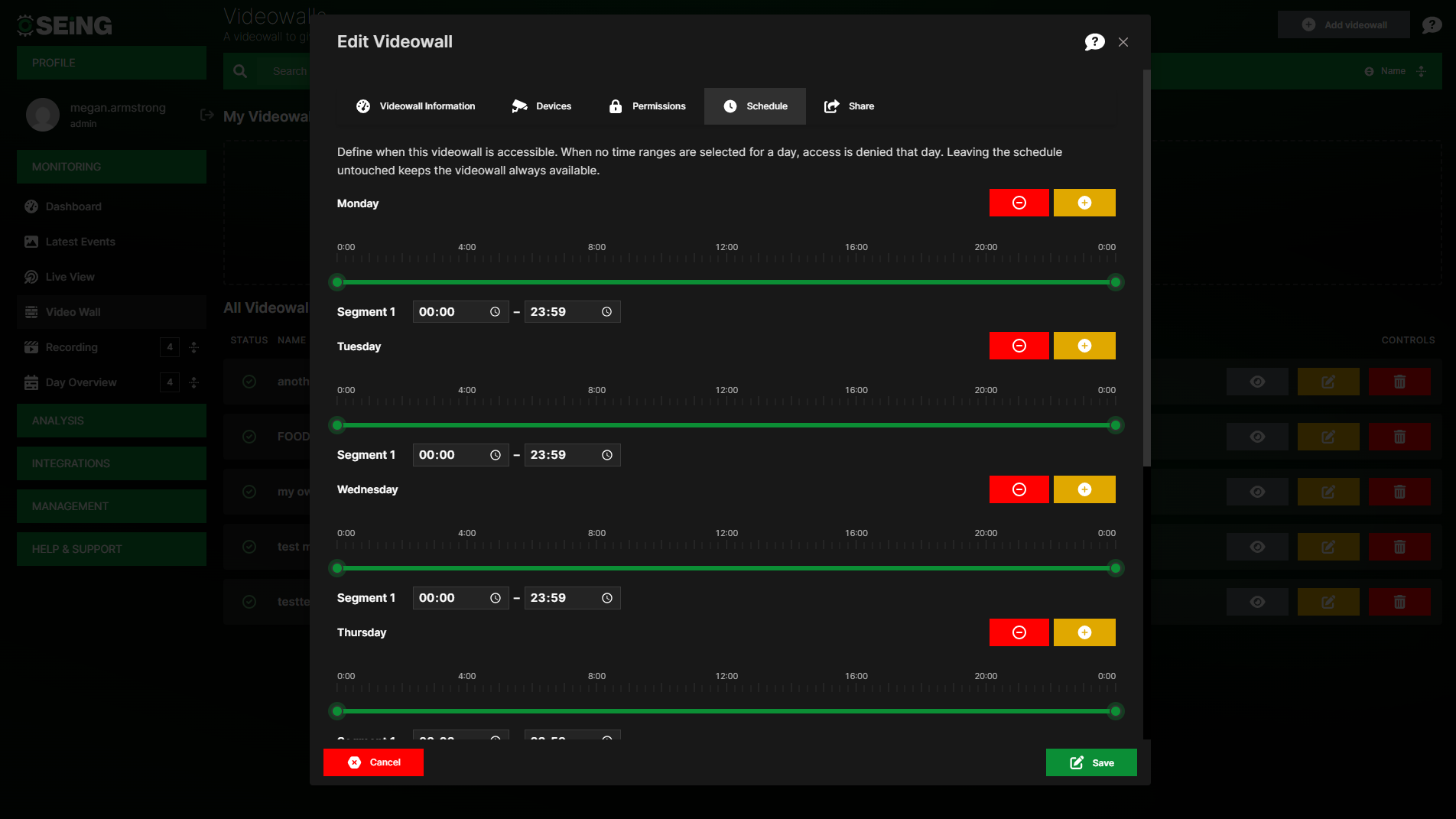Click the delete trash icon in first videowall row
Image resolution: width=1456 pixels, height=819 pixels.
coord(1399,382)
